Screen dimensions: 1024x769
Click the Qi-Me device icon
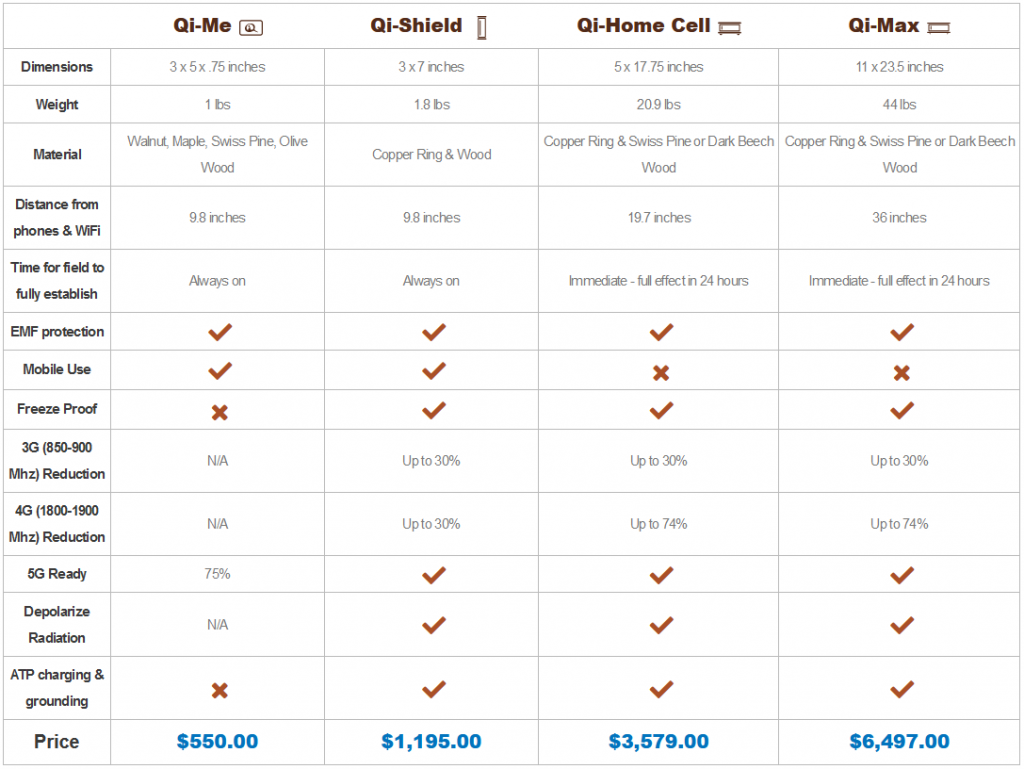point(251,27)
